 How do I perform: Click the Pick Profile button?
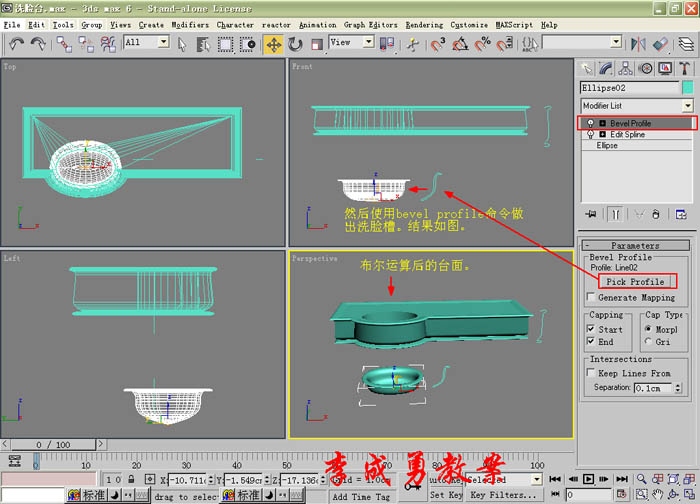coord(635,282)
